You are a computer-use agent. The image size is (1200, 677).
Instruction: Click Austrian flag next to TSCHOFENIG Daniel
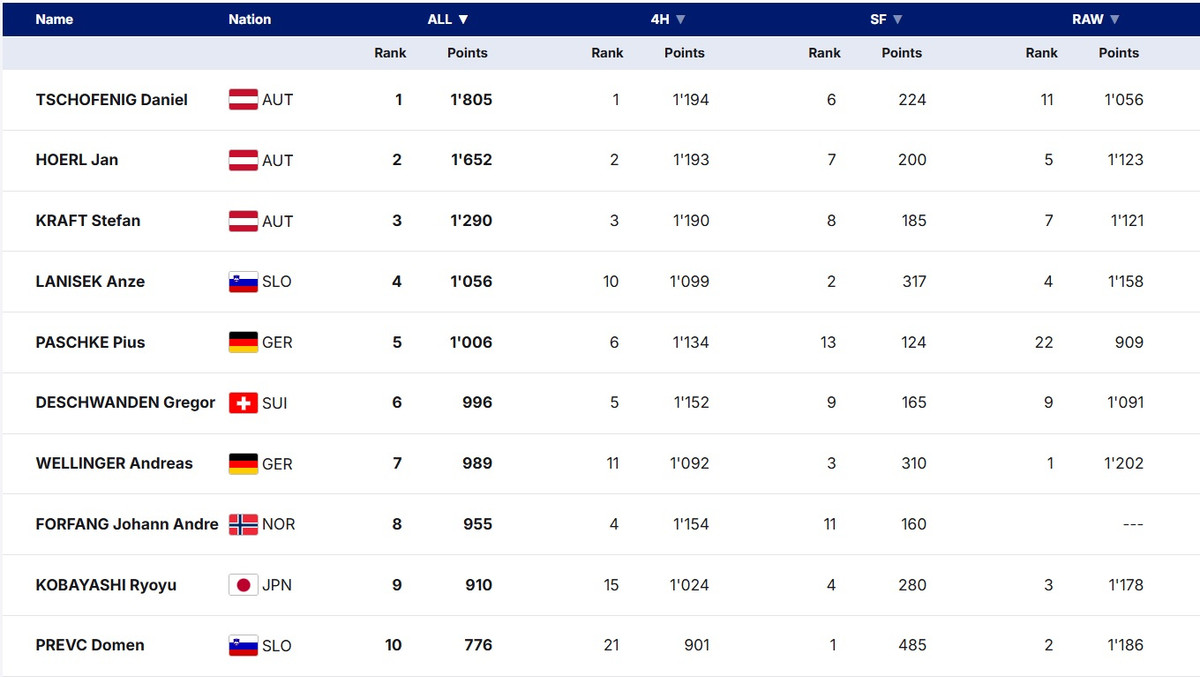click(243, 99)
